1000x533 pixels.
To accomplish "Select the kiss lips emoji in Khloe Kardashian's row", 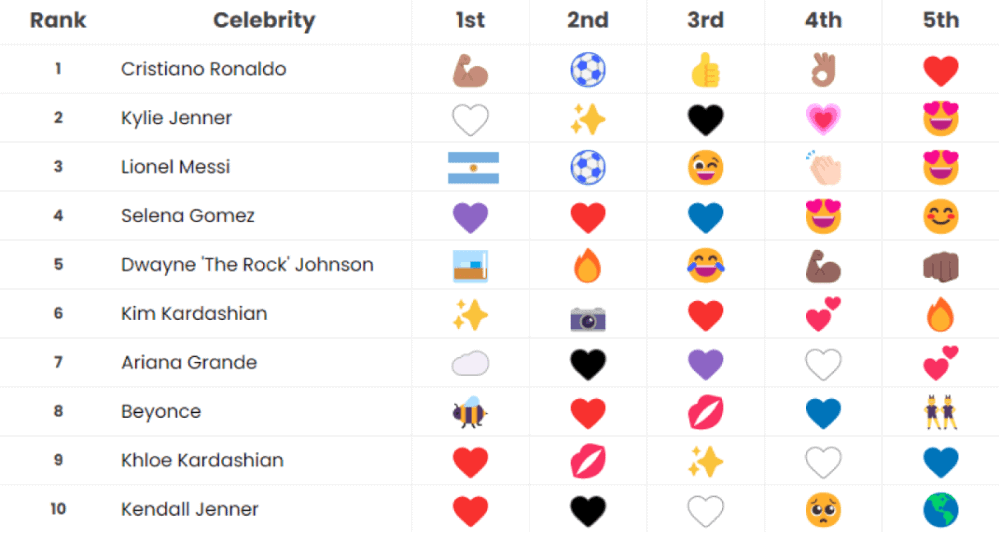I will (x=588, y=461).
